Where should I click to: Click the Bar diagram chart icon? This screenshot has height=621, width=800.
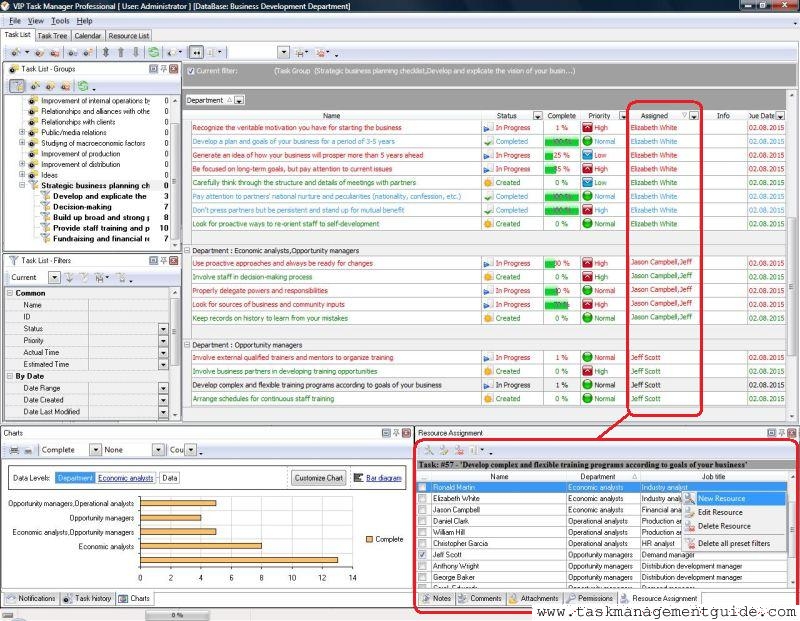tap(358, 478)
